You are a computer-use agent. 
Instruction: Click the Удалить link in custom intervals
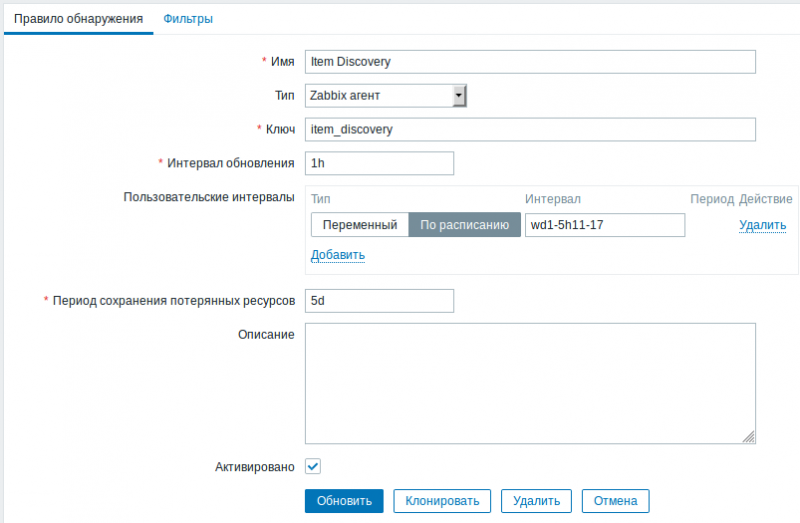click(x=762, y=225)
